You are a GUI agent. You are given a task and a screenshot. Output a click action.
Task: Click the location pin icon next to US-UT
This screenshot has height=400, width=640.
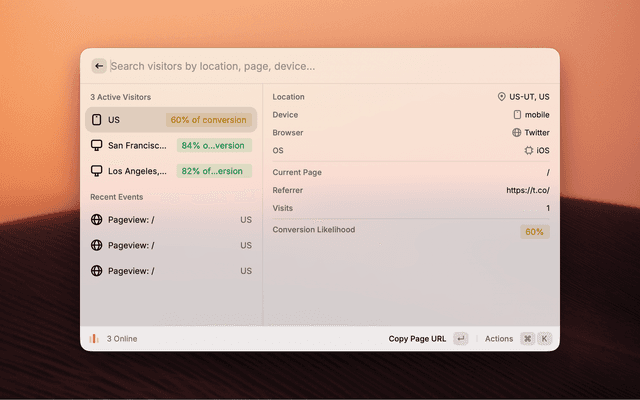(x=502, y=97)
